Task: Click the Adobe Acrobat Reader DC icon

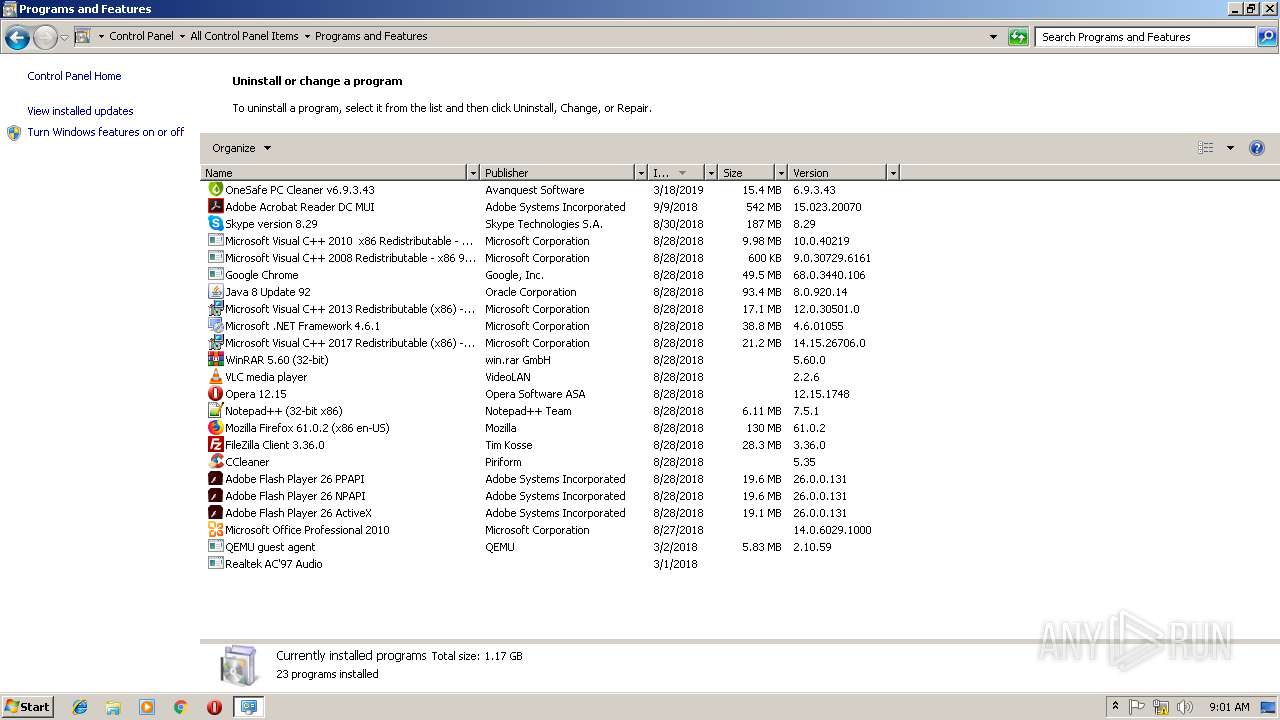Action: pyautogui.click(x=215, y=206)
